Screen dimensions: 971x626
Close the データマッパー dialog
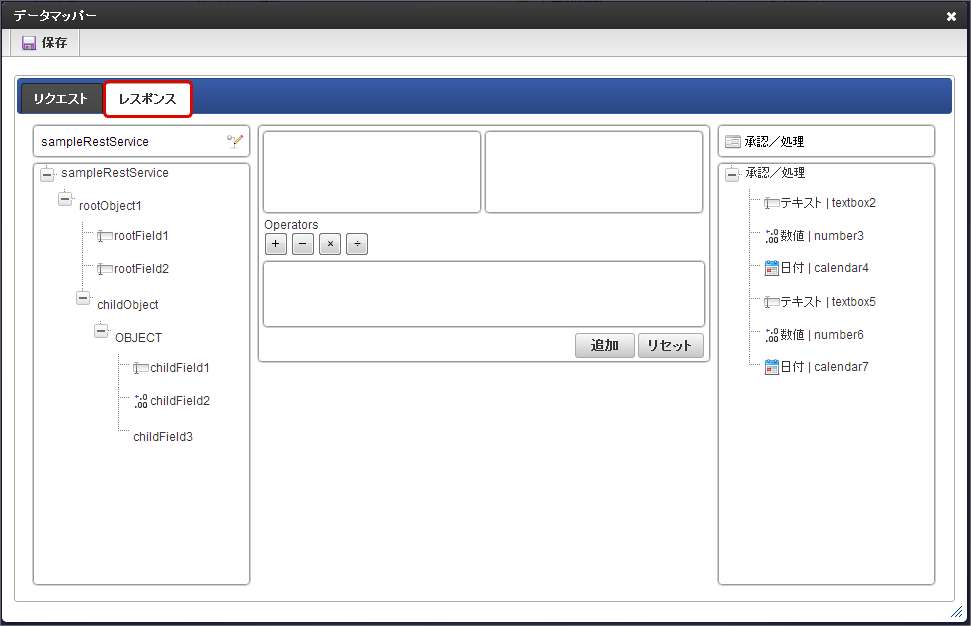coord(951,17)
